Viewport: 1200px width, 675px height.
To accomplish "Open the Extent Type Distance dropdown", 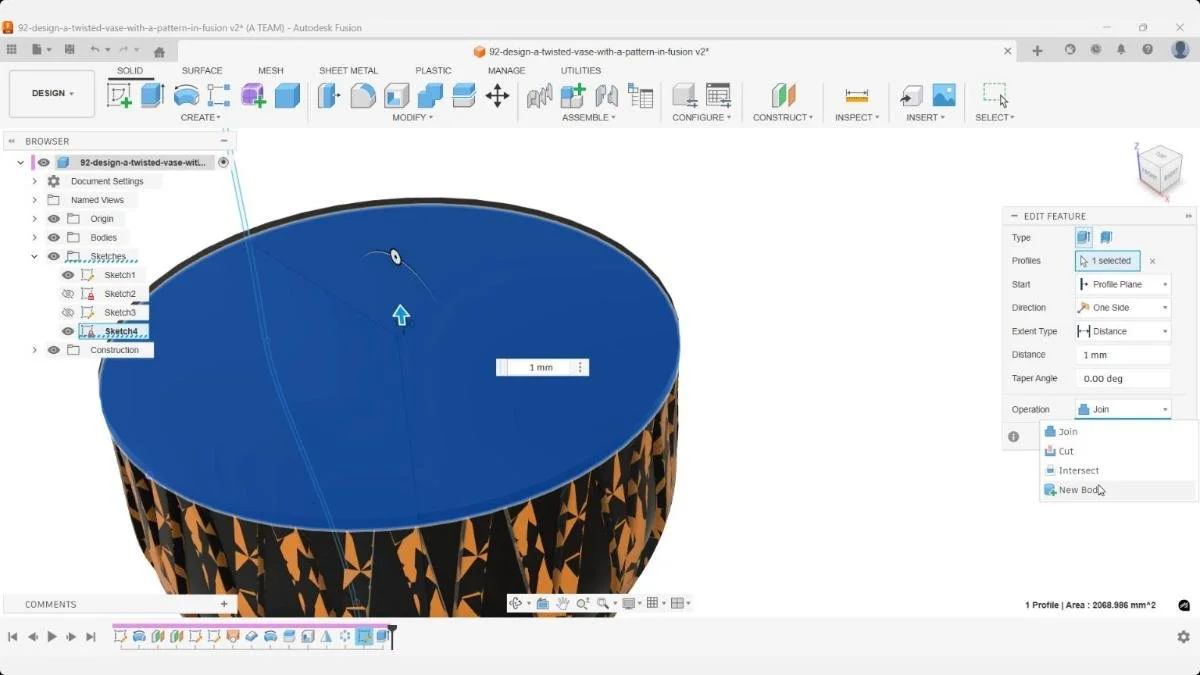I will [1123, 331].
